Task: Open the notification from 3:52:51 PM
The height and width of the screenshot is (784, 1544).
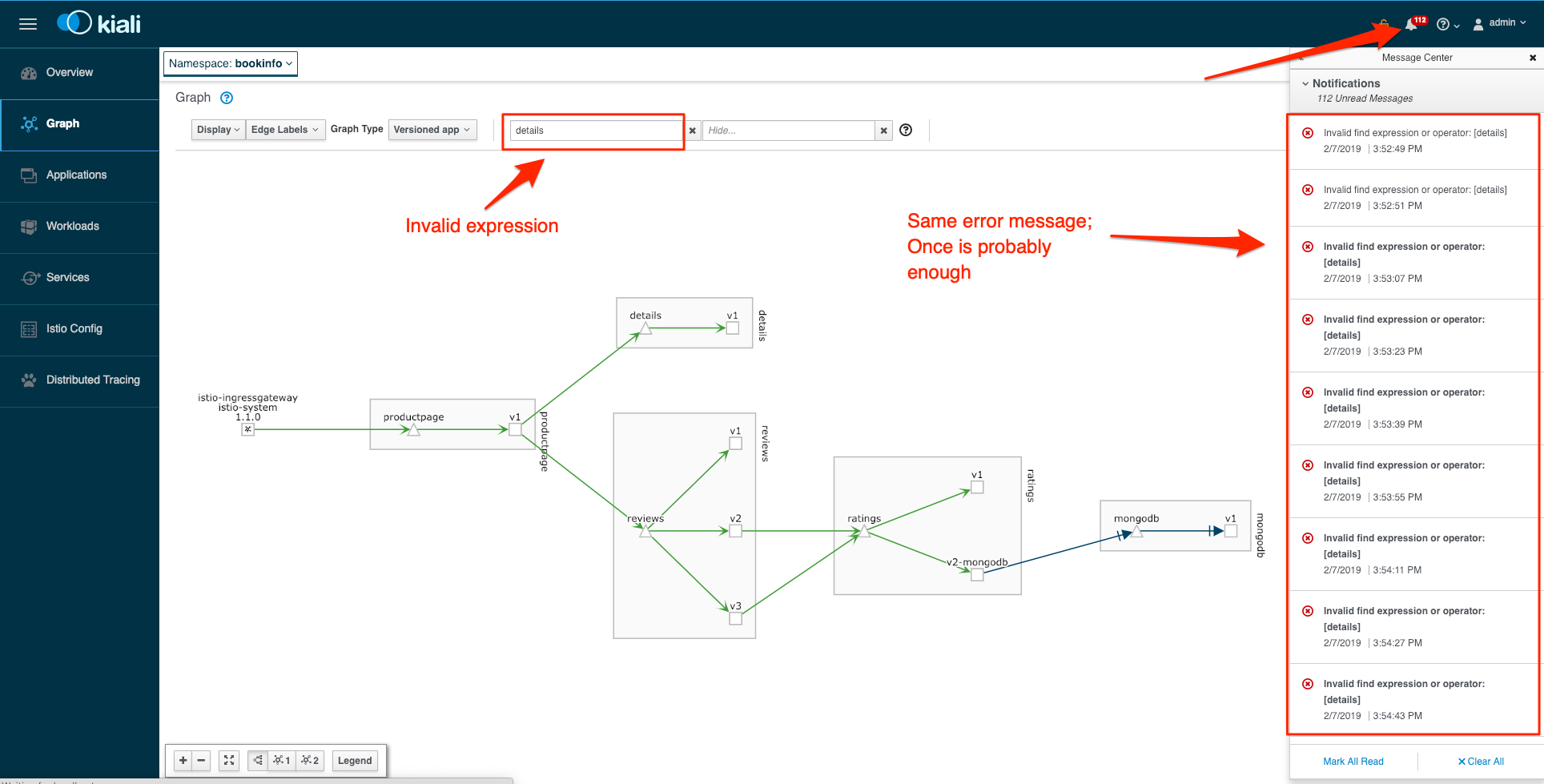Action: tap(1414, 198)
